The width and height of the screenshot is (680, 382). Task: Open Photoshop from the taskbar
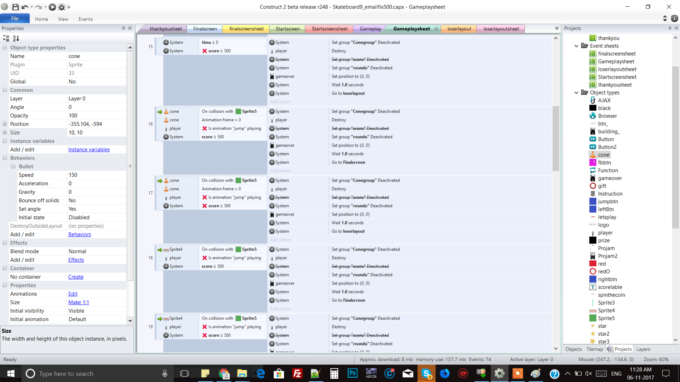(x=353, y=373)
